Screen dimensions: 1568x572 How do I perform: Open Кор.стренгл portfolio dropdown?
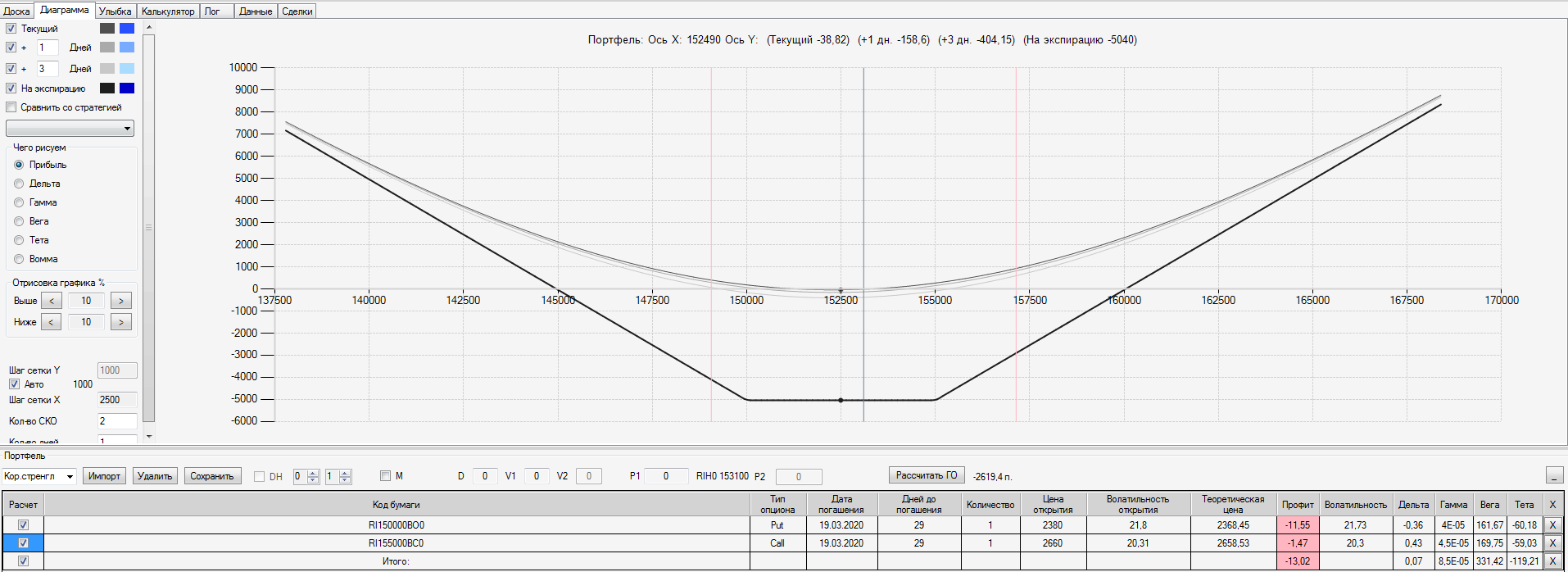tap(39, 476)
